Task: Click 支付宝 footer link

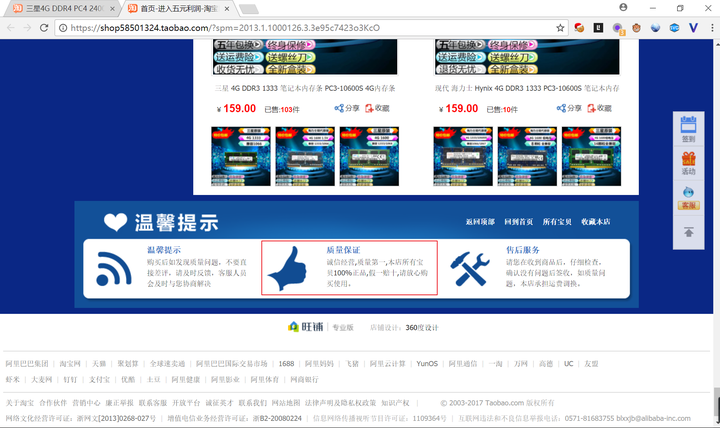Action: pos(99,379)
